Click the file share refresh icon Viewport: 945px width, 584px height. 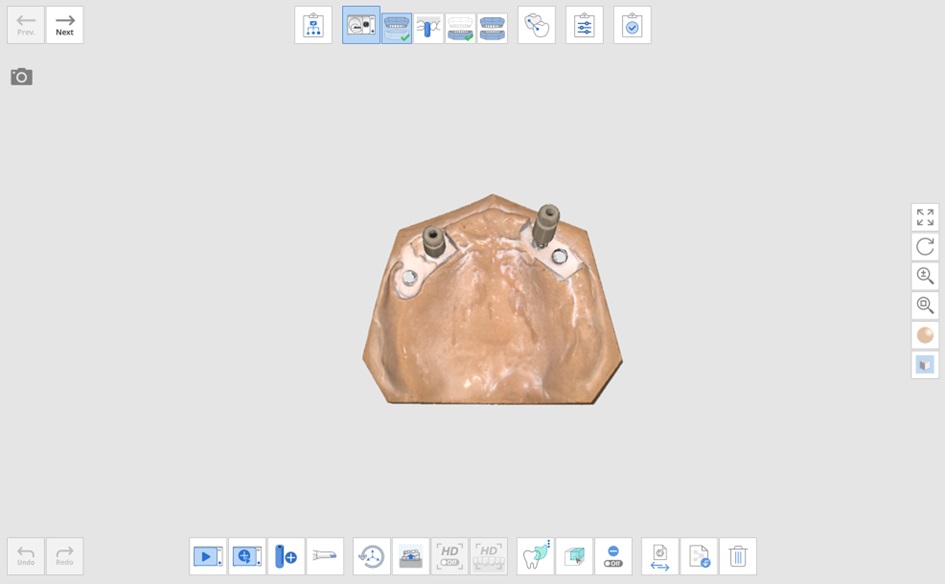click(699, 556)
